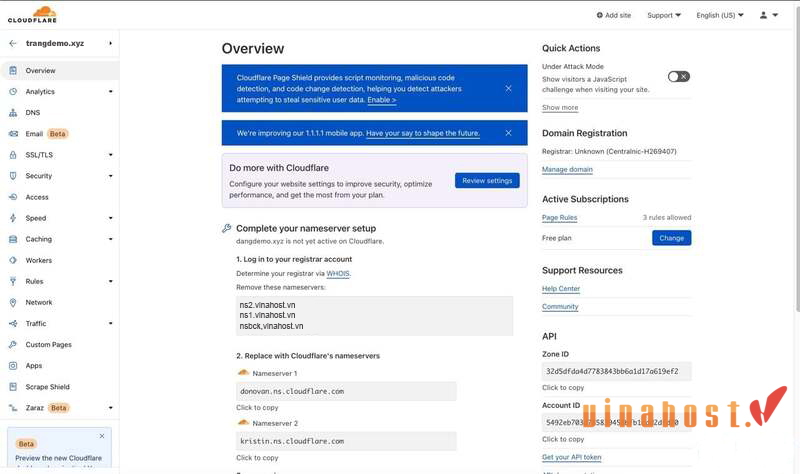Click the Caching drive icon
This screenshot has width=800, height=474.
pos(13,239)
